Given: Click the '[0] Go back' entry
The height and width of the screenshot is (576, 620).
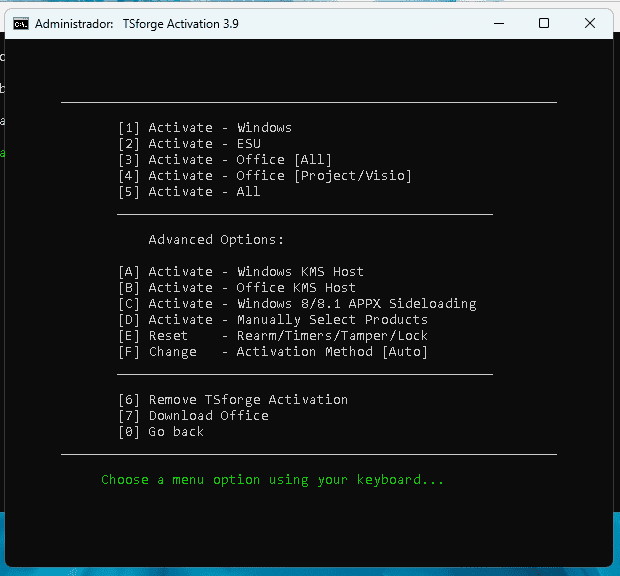Looking at the screenshot, I should [160, 432].
